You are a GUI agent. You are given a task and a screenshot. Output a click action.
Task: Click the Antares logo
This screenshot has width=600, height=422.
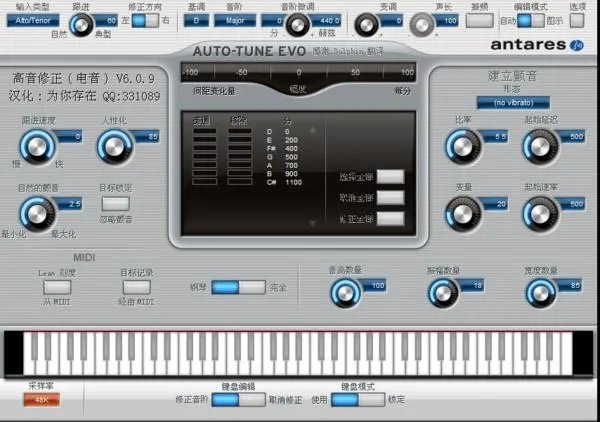tap(537, 45)
